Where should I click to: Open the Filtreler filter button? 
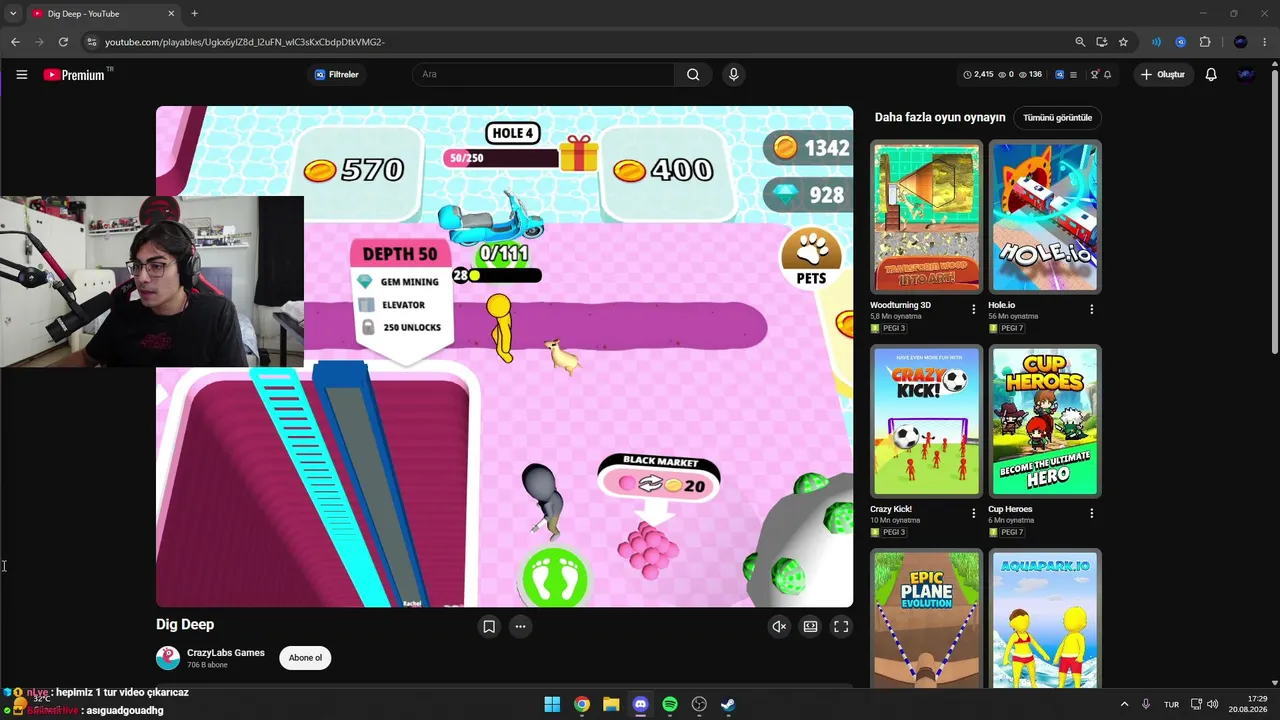(x=336, y=74)
